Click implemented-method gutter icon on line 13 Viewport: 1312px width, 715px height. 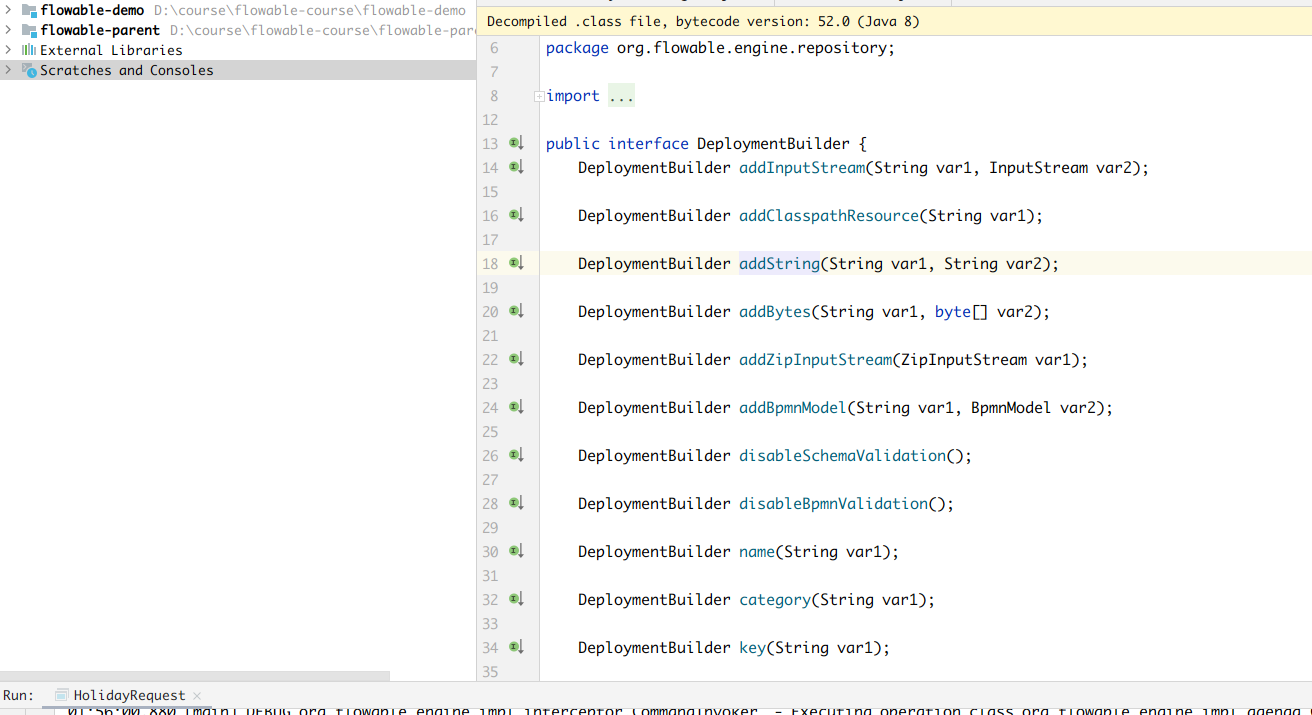pos(516,143)
